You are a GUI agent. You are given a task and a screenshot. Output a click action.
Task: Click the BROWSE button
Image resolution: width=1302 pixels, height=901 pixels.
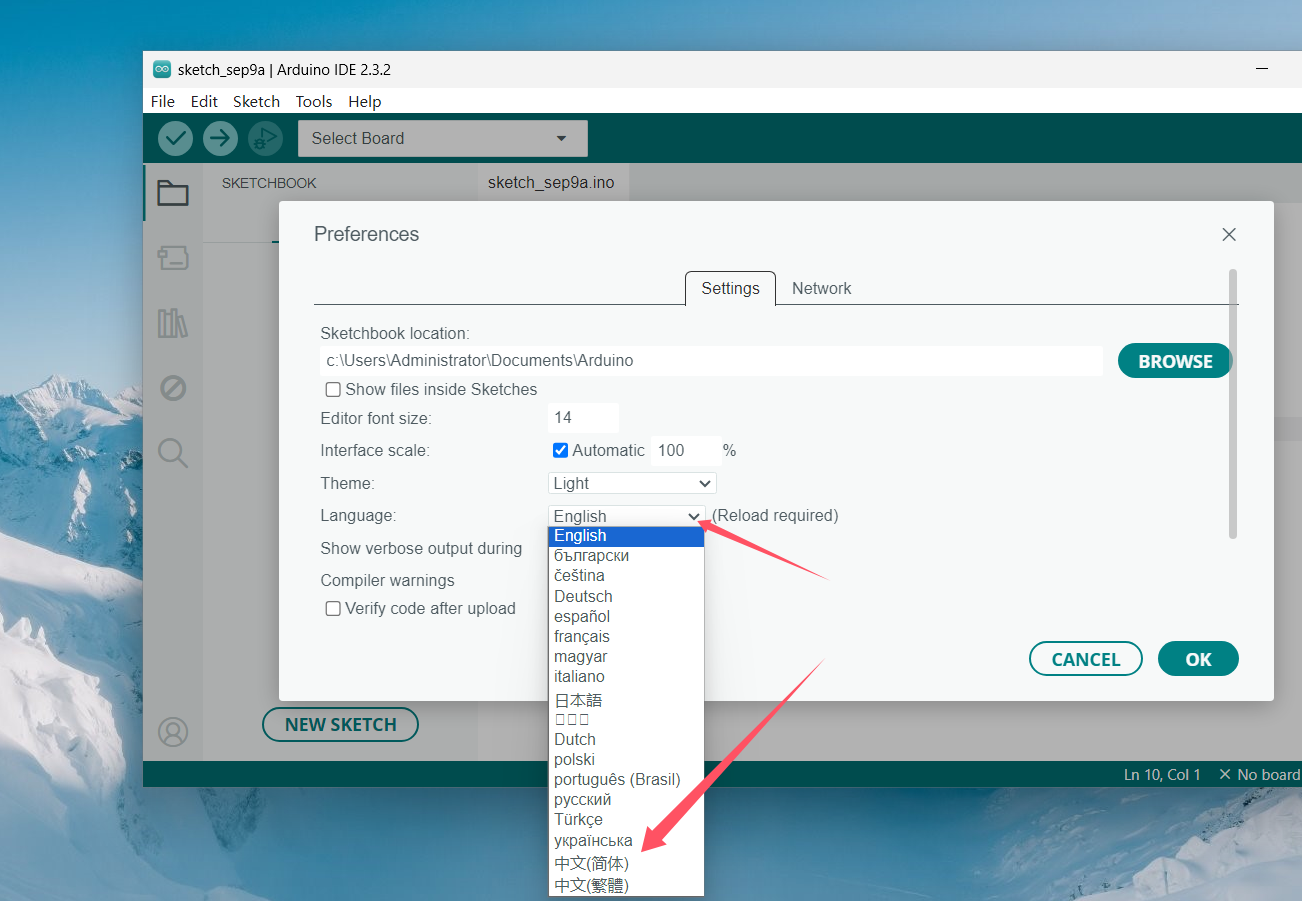point(1175,361)
